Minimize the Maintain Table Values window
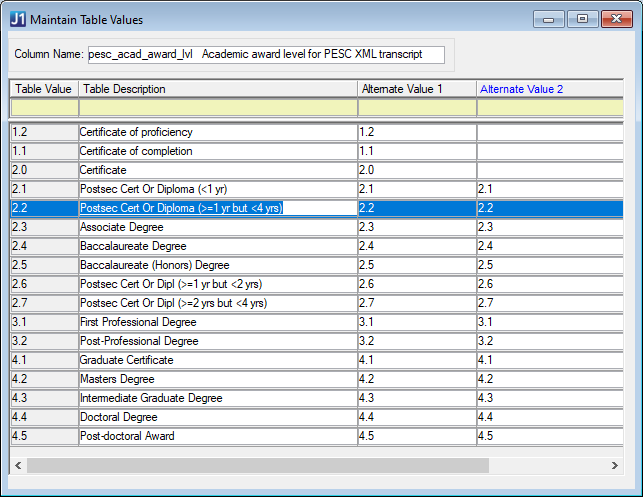Screen dimensions: 643x497 click(548, 19)
